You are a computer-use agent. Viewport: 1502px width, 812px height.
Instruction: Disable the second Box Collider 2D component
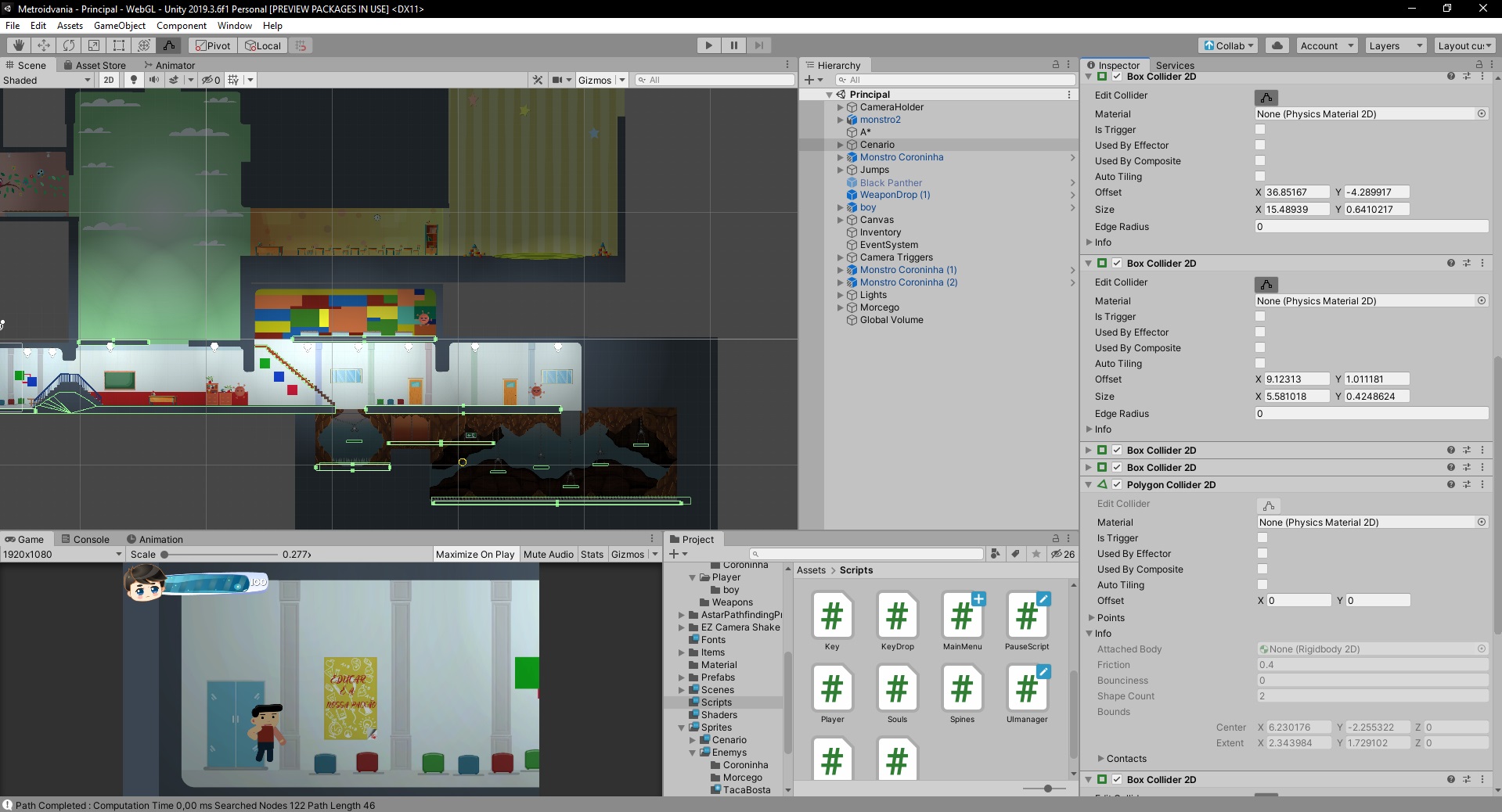click(1117, 263)
